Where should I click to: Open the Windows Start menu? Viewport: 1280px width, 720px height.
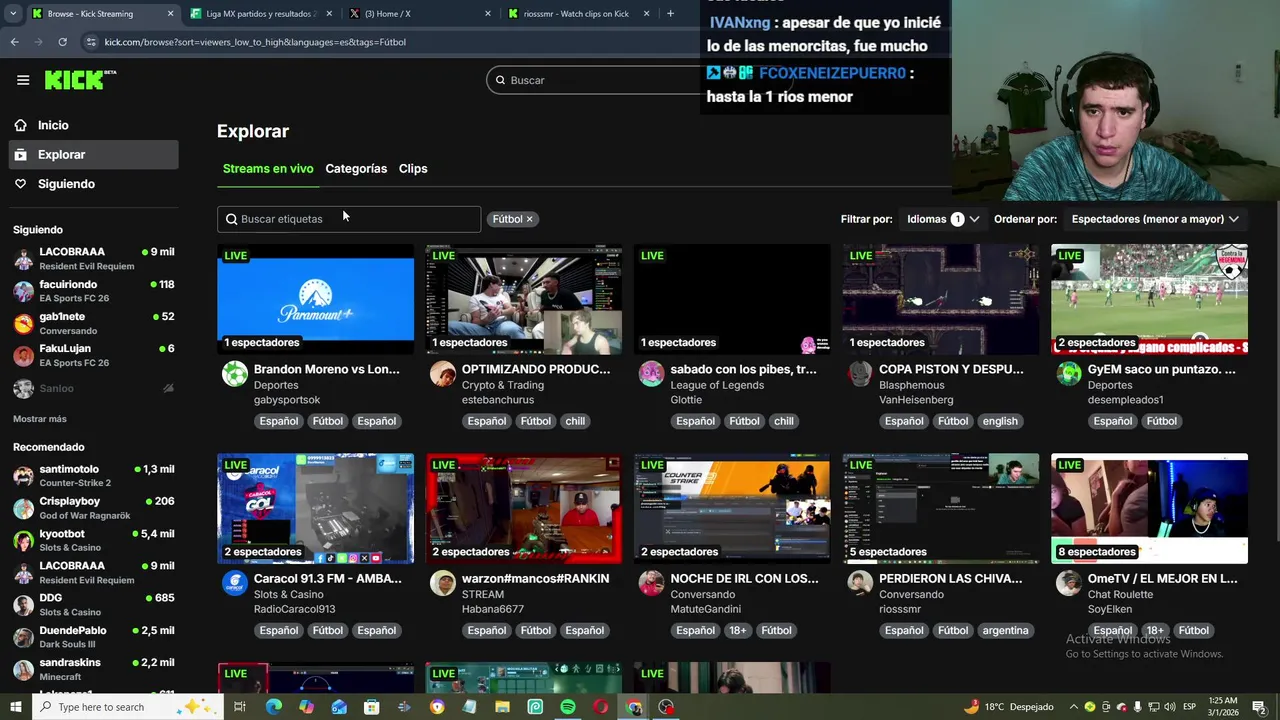click(x=15, y=707)
